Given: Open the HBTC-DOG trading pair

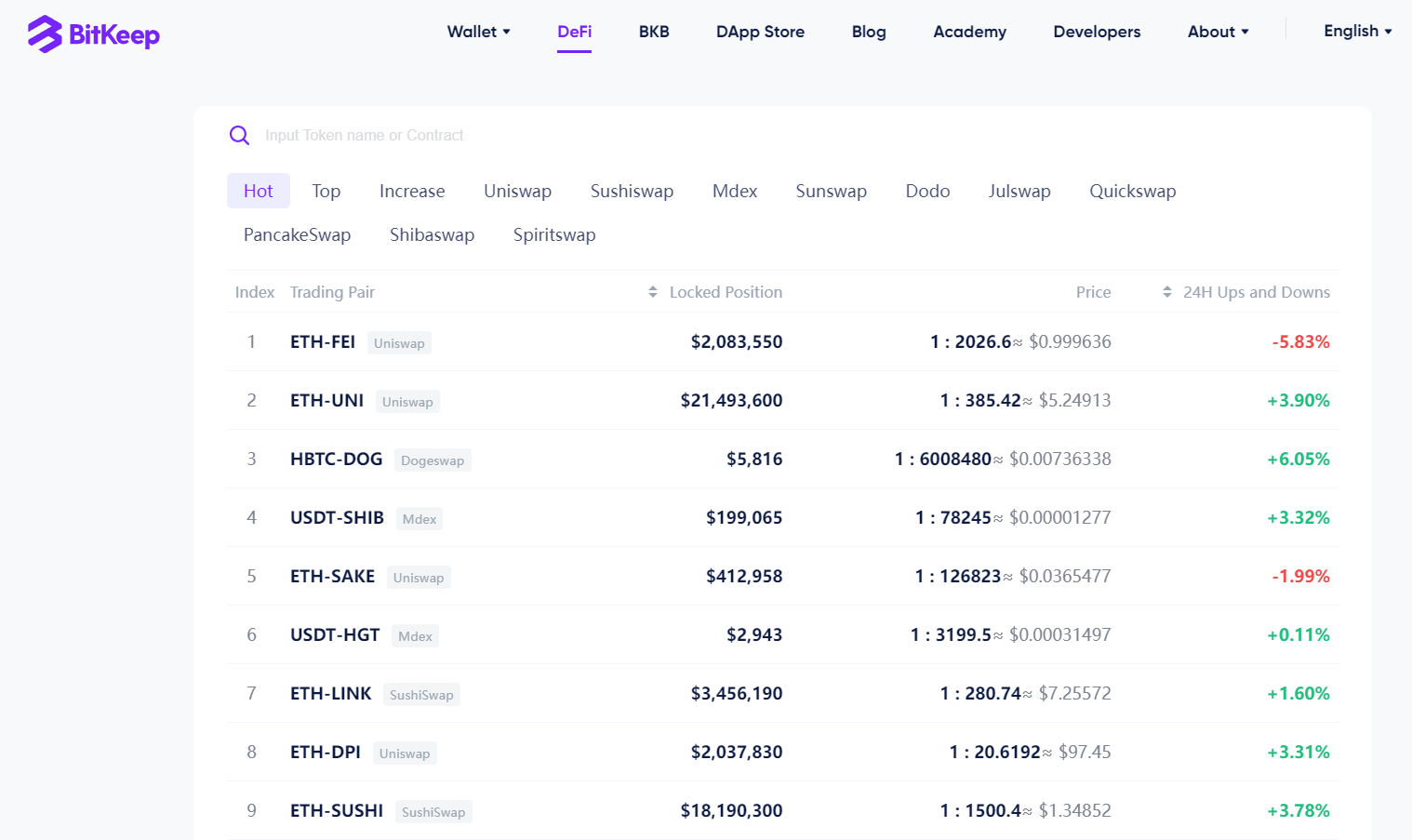Looking at the screenshot, I should pos(336,459).
